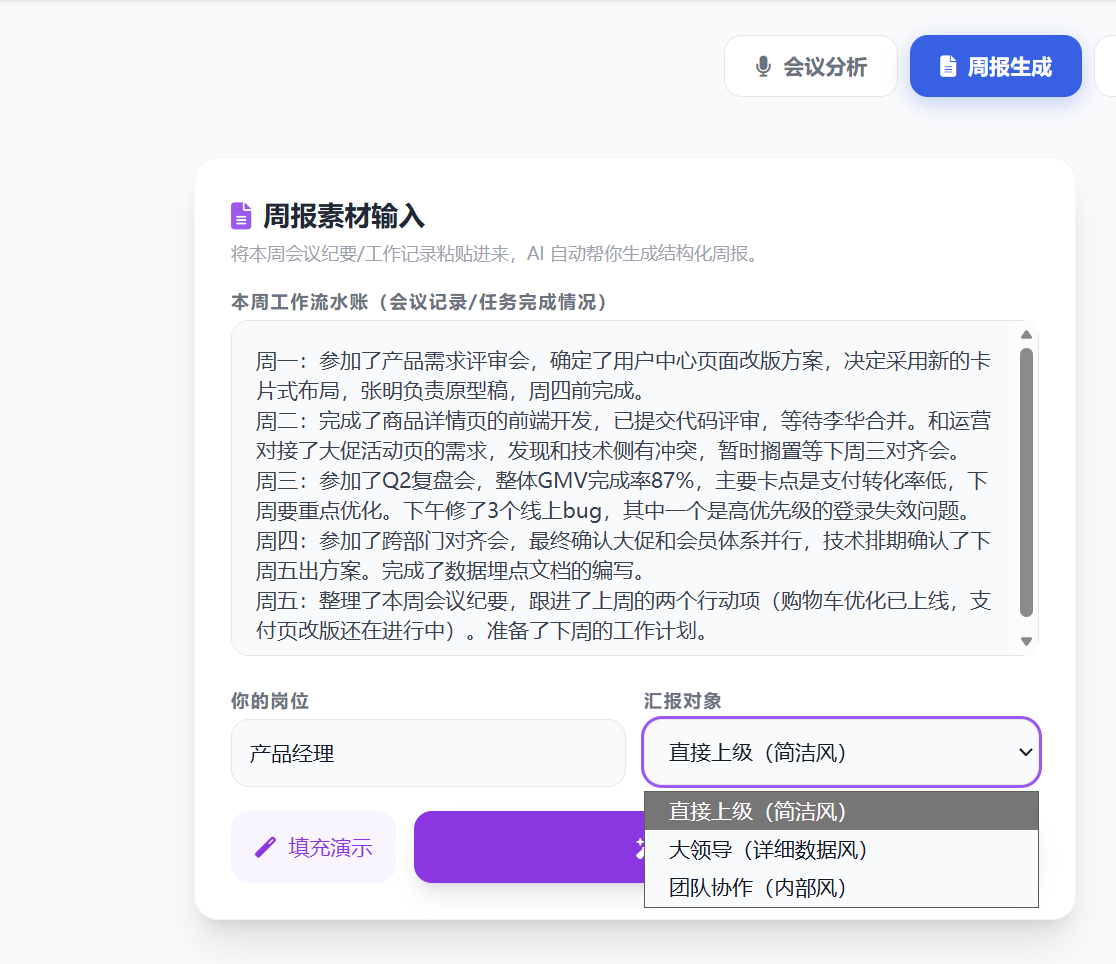This screenshot has width=1116, height=964.
Task: Click the magic wand icon on purple button
Action: click(640, 848)
